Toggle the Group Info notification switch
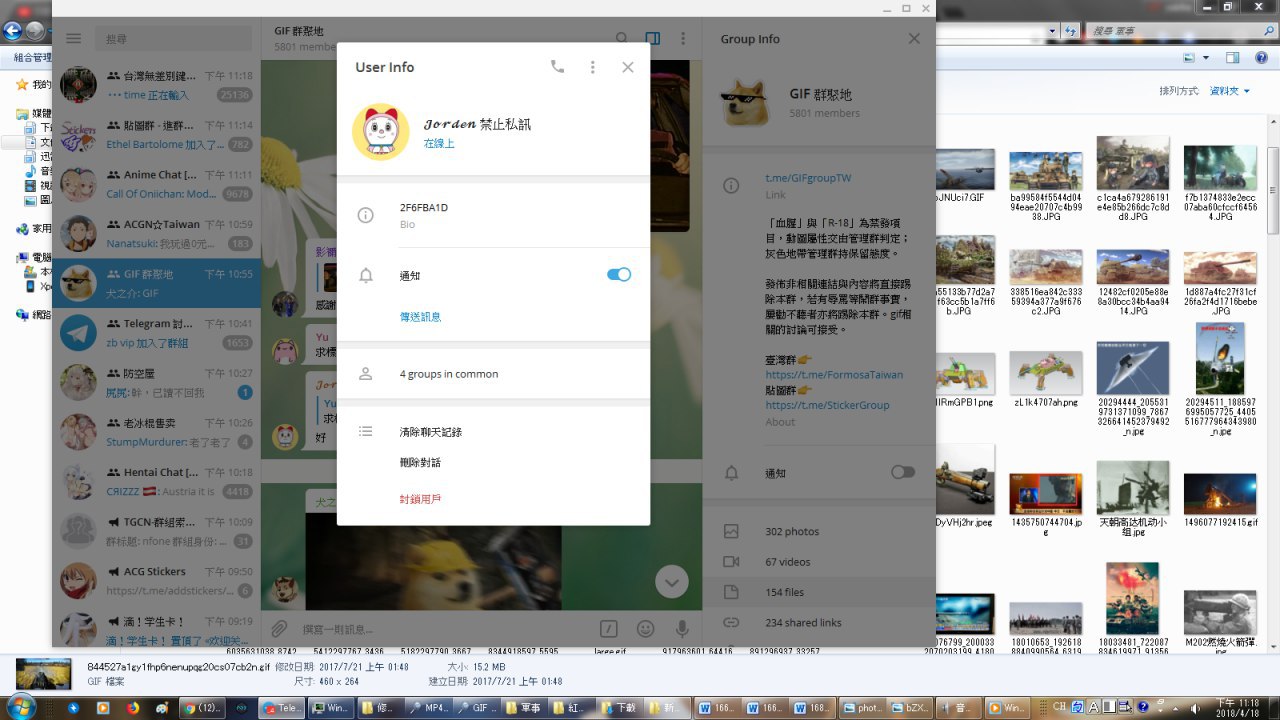Image resolution: width=1280 pixels, height=720 pixels. point(902,472)
